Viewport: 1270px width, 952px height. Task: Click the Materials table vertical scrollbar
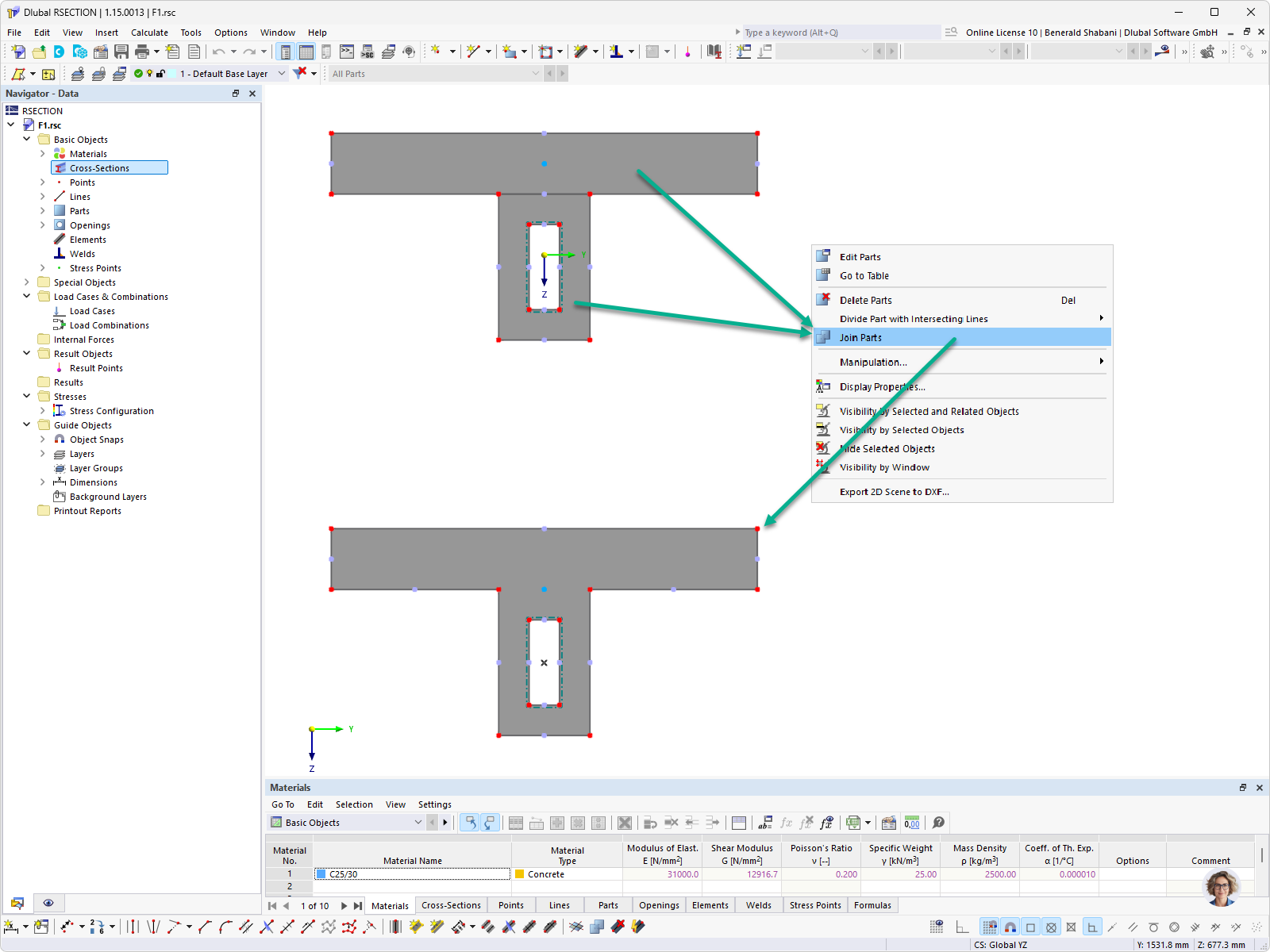click(x=1261, y=855)
